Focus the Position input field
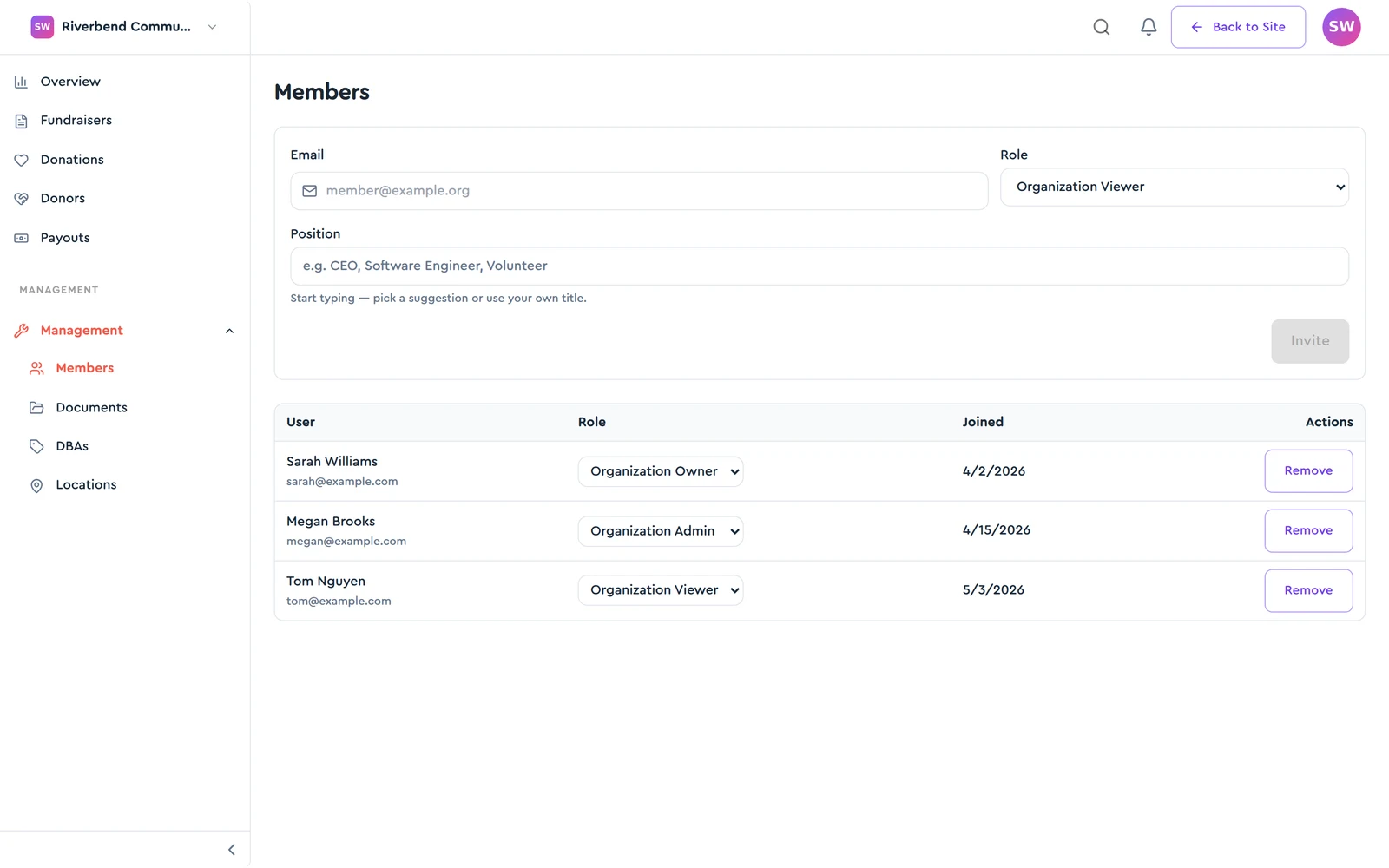This screenshot has height=868, width=1389. click(x=820, y=266)
